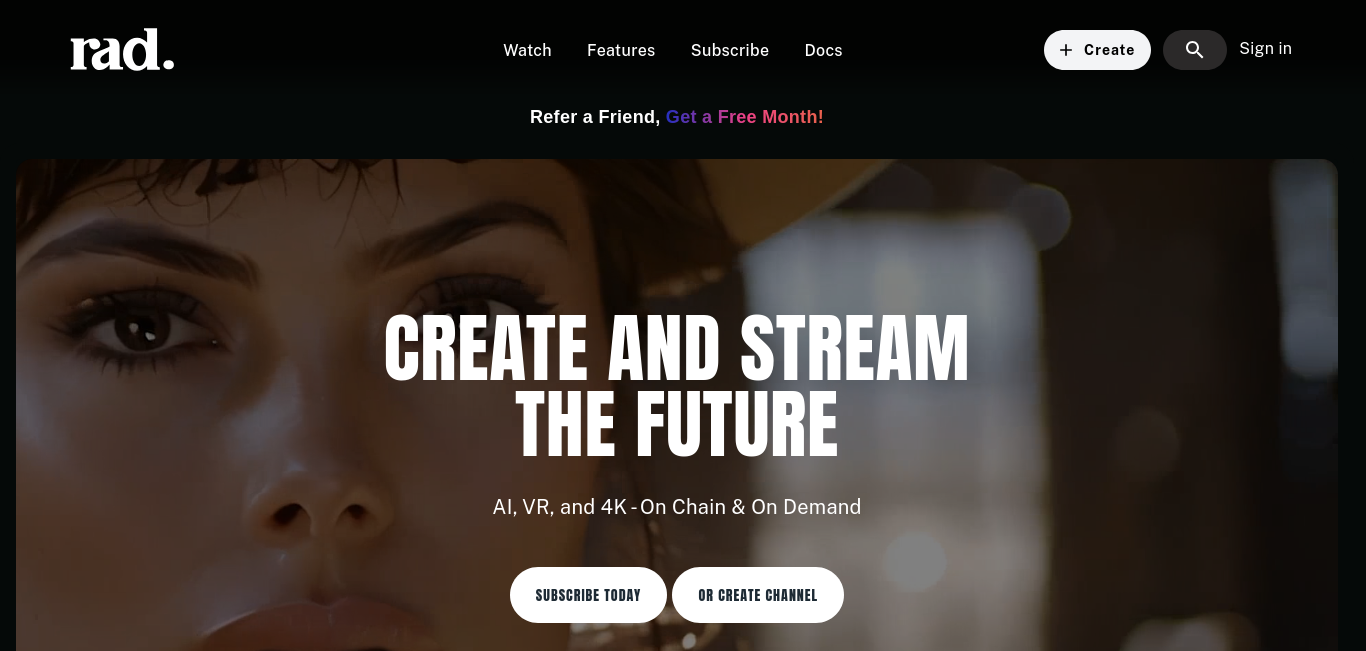Open the Docs navigation link
The width and height of the screenshot is (1366, 651).
823,50
